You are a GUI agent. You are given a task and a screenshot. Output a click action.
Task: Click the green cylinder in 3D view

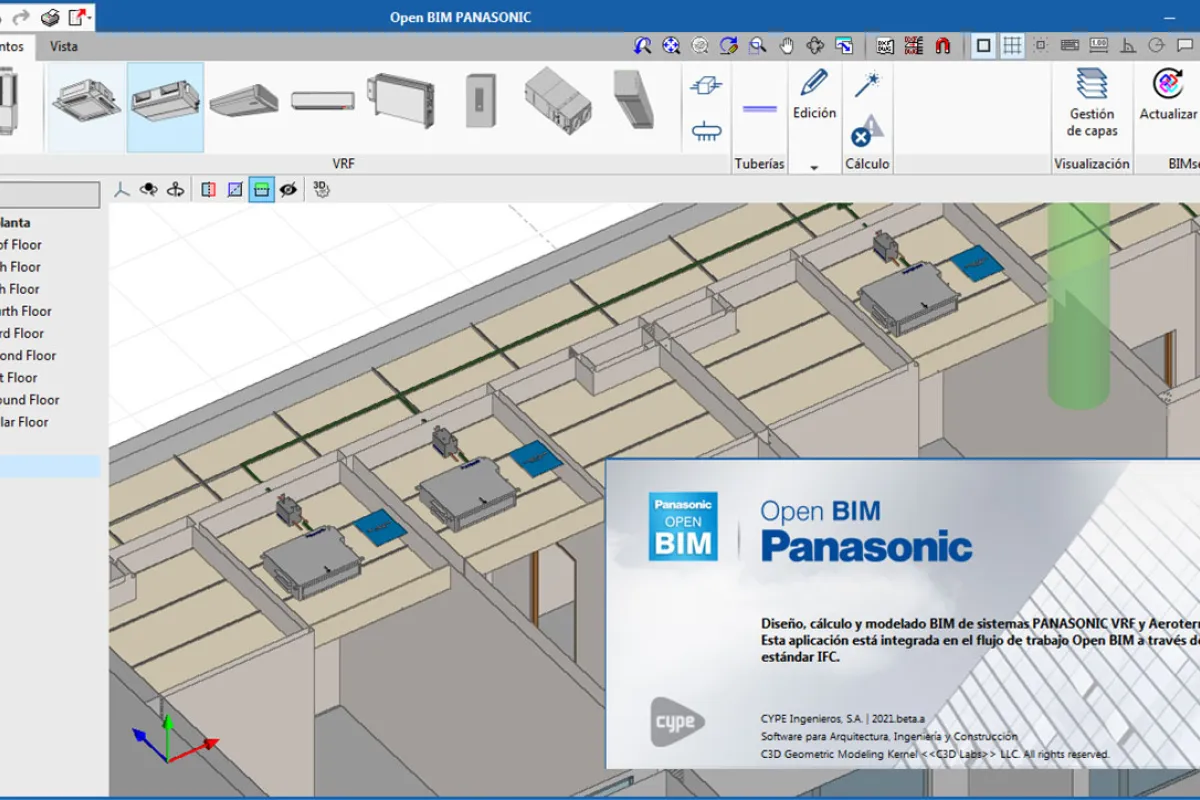pos(1078,305)
